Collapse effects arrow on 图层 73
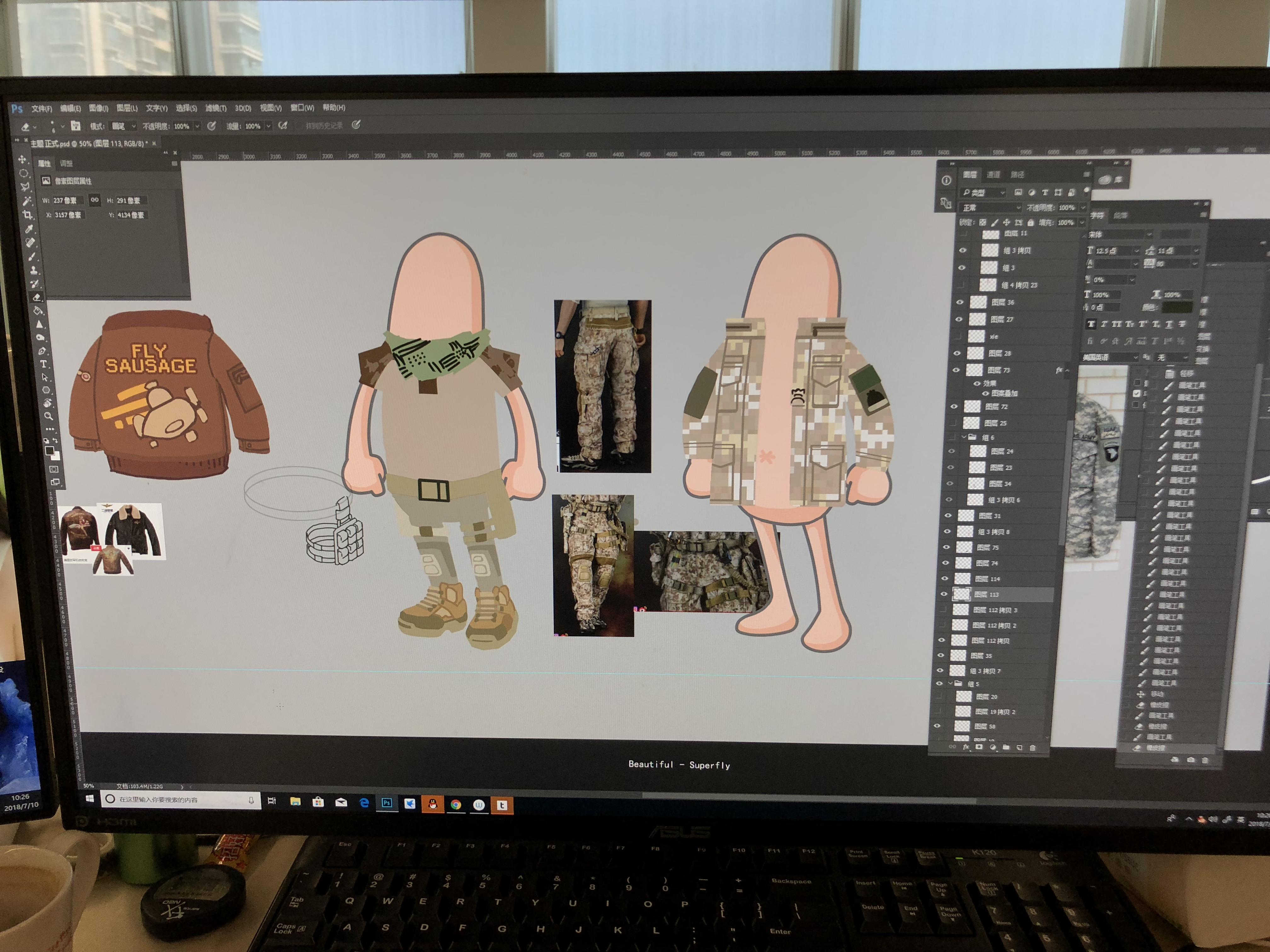This screenshot has width=1270, height=952. [x=1067, y=370]
